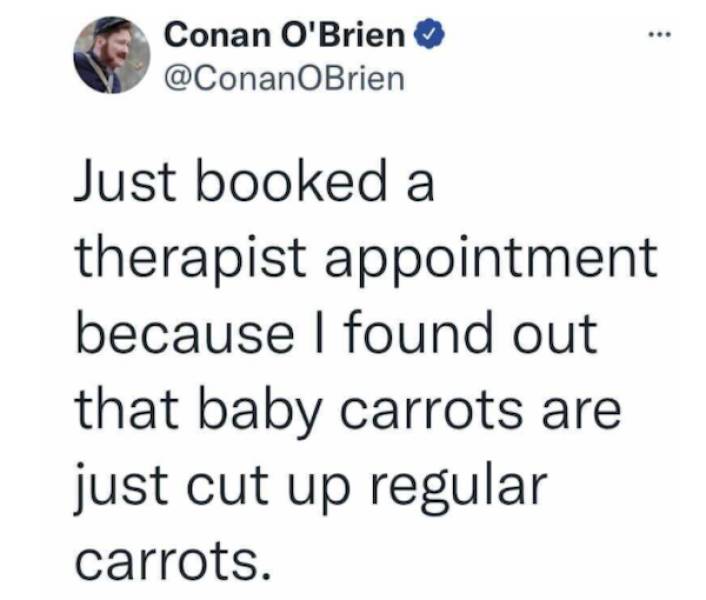Image resolution: width=706 pixels, height=600 pixels.
Task: Visit the @ConanOBrien handle link
Action: coord(285,79)
